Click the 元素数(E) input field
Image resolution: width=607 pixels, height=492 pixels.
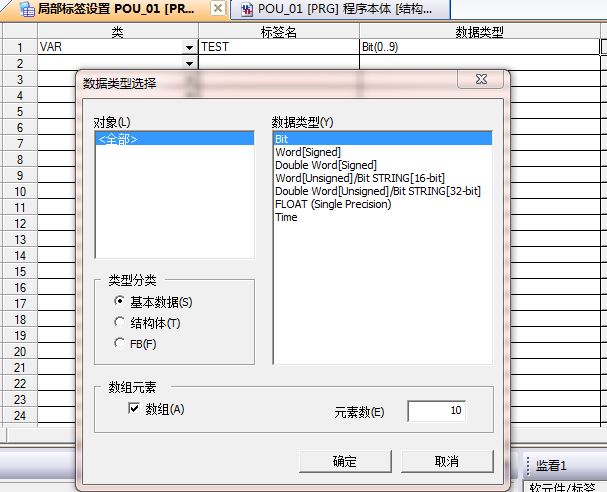coord(436,411)
